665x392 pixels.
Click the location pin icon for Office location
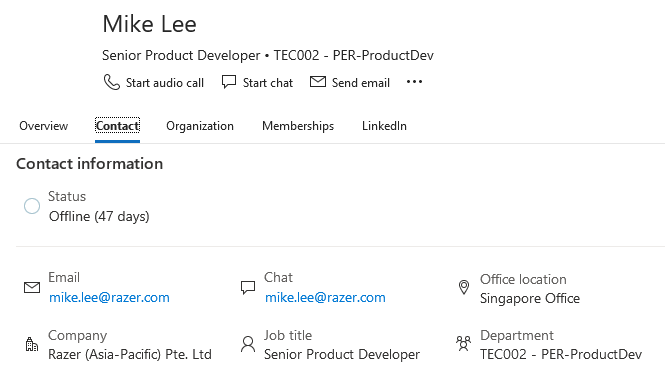tap(464, 288)
